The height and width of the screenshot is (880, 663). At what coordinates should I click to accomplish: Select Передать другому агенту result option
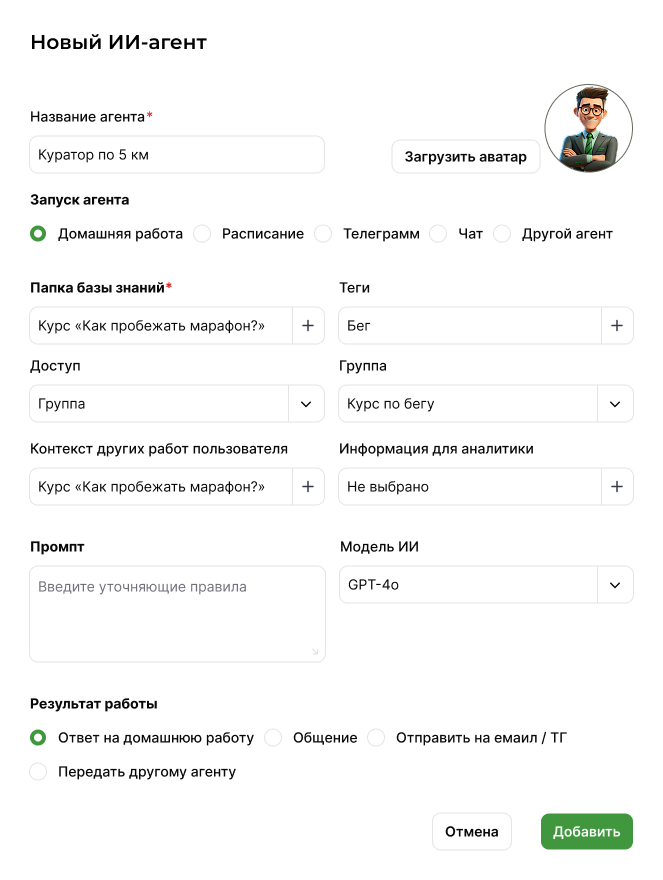click(39, 772)
